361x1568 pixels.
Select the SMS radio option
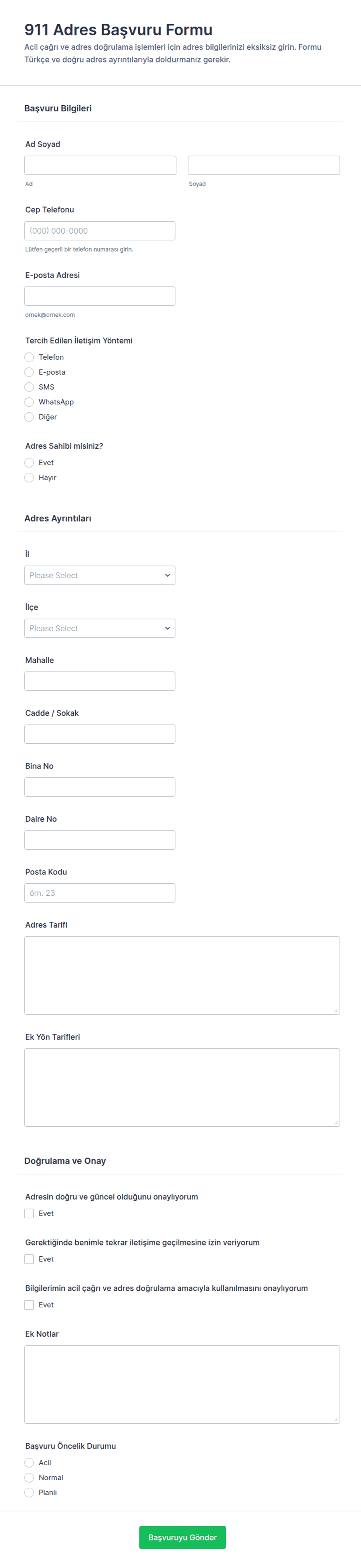pos(29,387)
